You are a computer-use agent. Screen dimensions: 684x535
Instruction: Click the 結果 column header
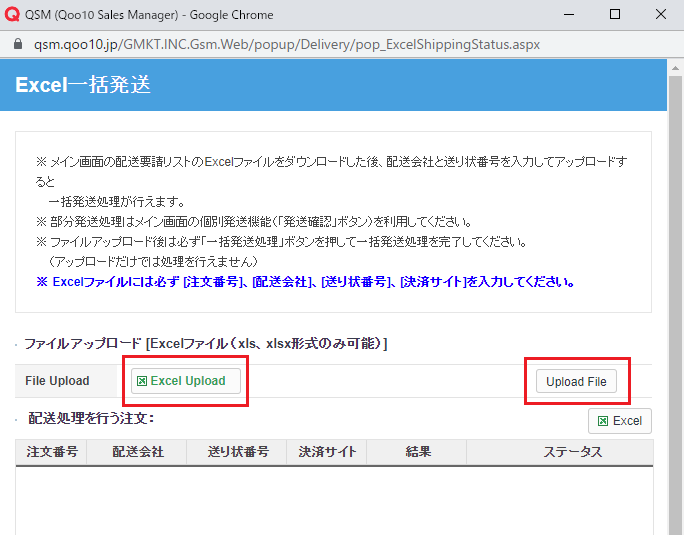[x=417, y=452]
